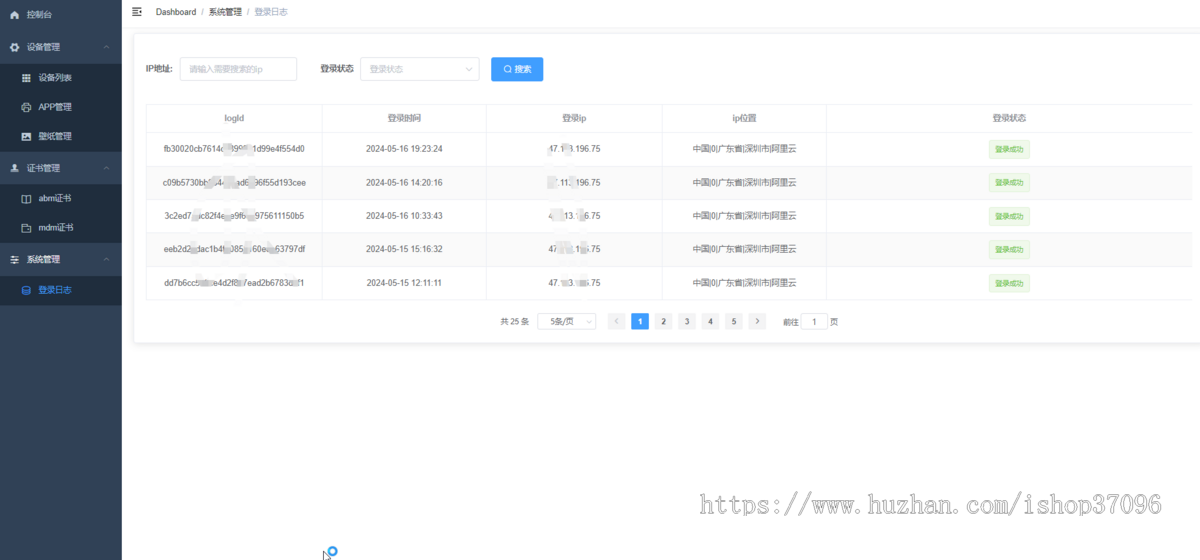Click the 登录ip column header
This screenshot has height=560, width=1200.
point(574,118)
